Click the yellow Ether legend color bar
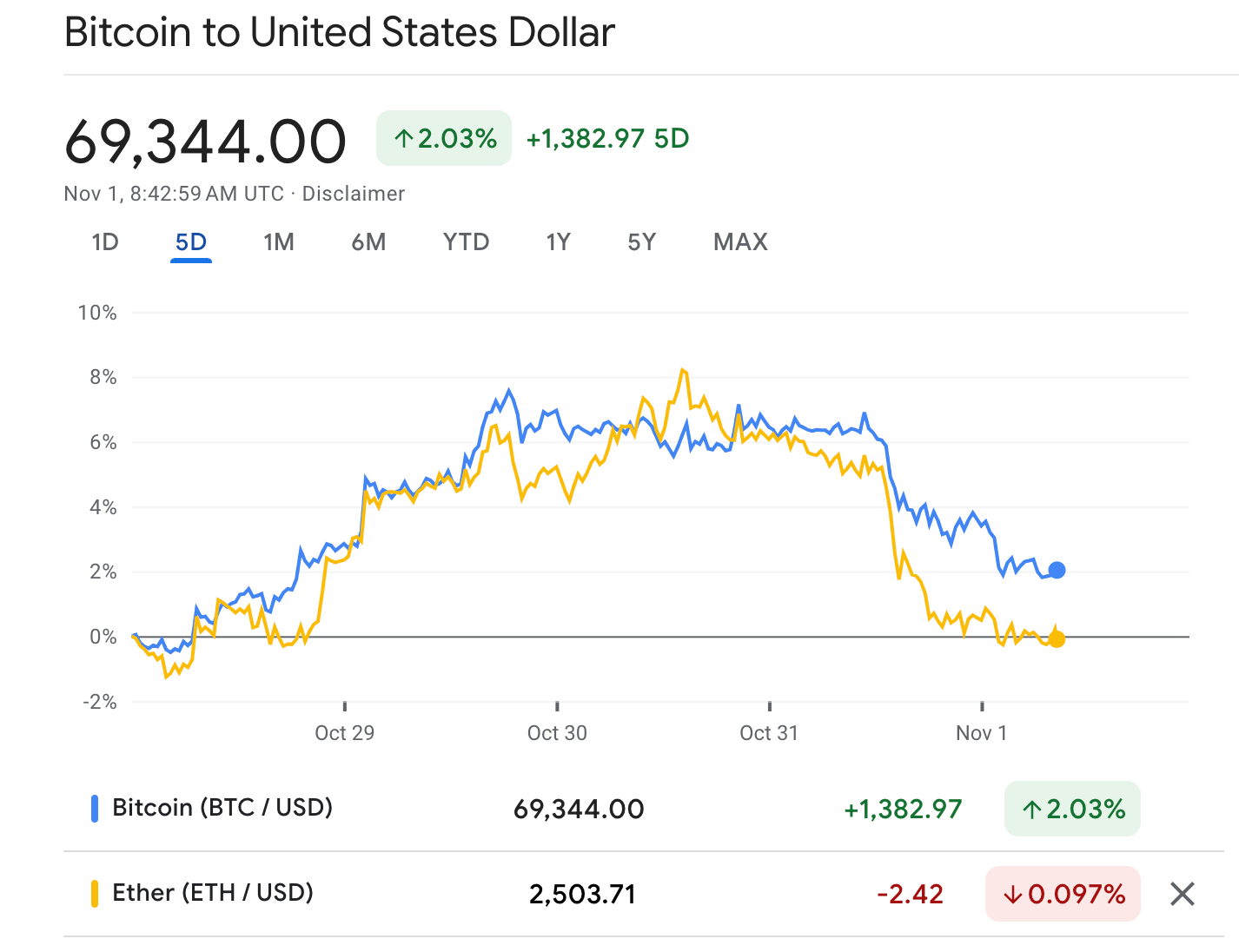 (x=95, y=894)
